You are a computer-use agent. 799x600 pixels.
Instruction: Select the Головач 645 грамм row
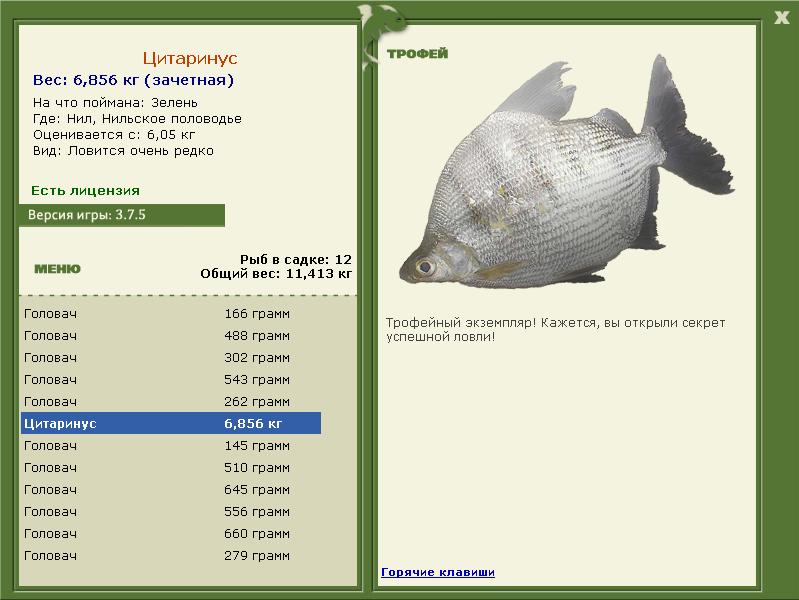click(171, 489)
